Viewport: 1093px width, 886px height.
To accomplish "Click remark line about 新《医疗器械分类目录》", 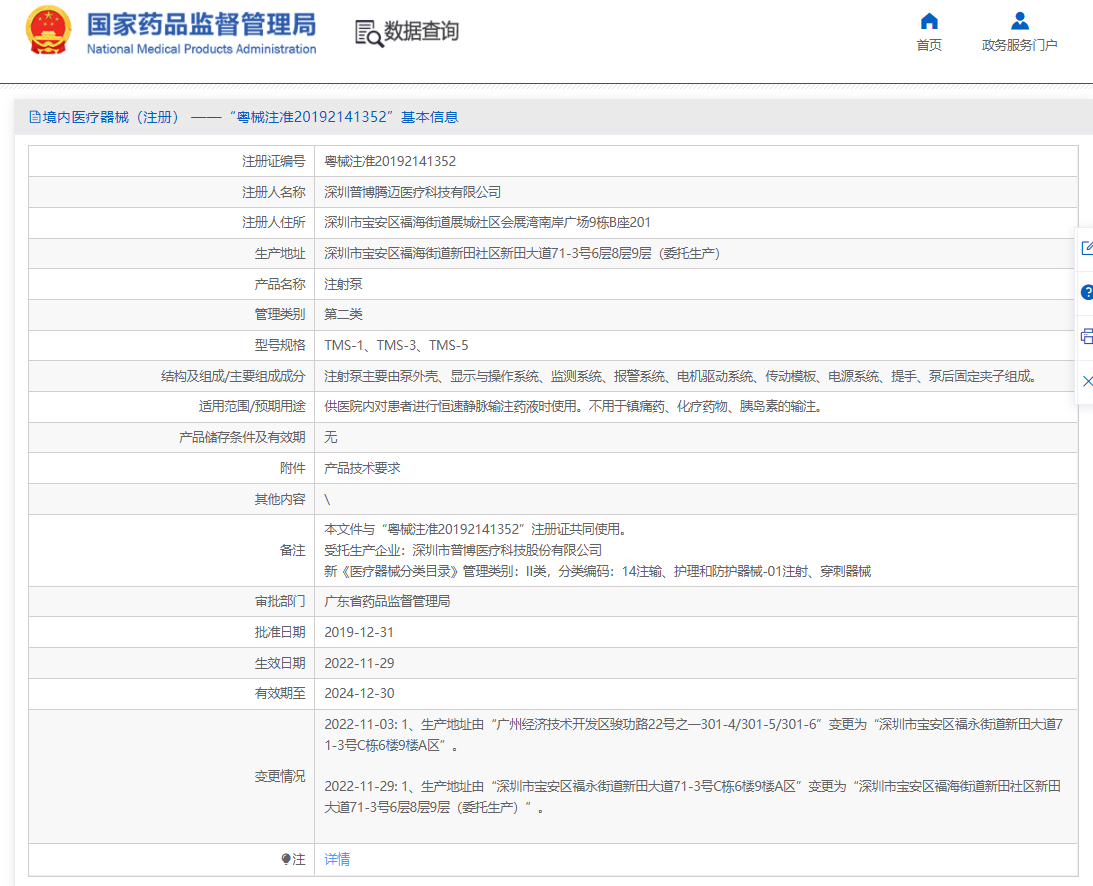I will click(x=597, y=572).
